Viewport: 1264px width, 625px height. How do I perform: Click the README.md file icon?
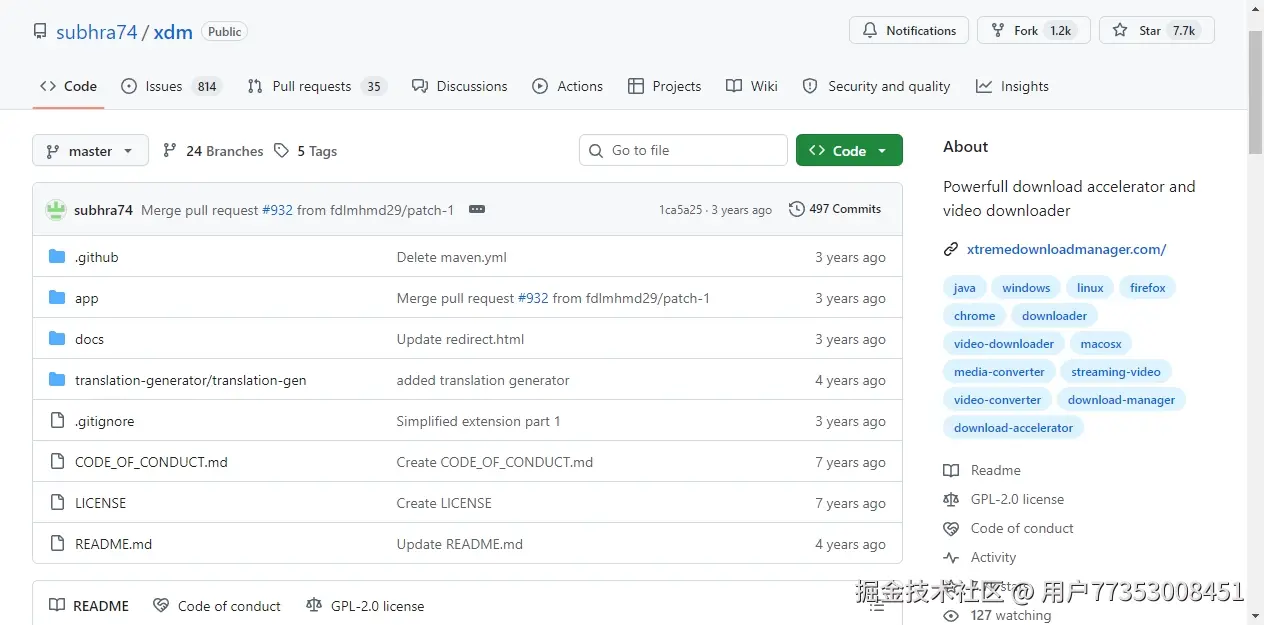click(x=57, y=544)
